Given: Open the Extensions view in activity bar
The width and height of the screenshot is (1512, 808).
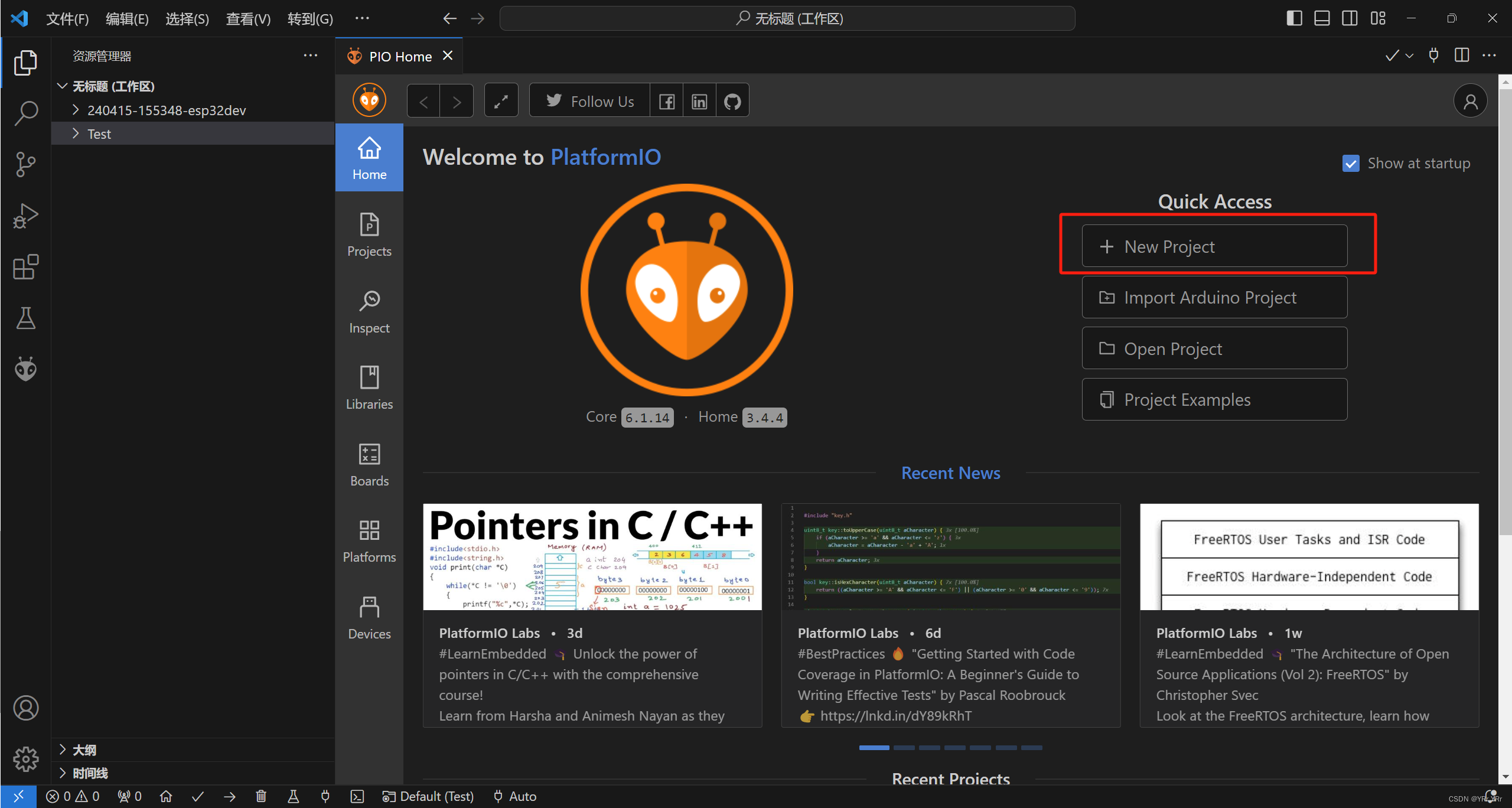Looking at the screenshot, I should click(x=25, y=268).
